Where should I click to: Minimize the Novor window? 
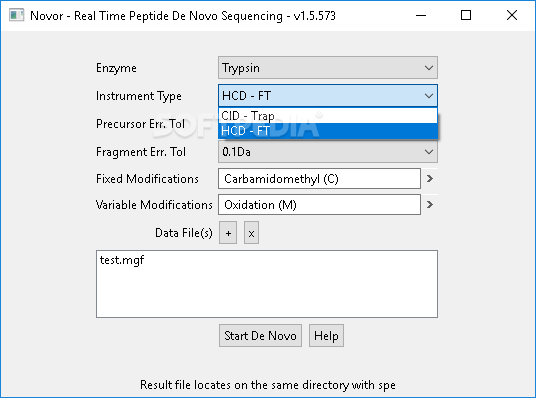pyautogui.click(x=421, y=15)
